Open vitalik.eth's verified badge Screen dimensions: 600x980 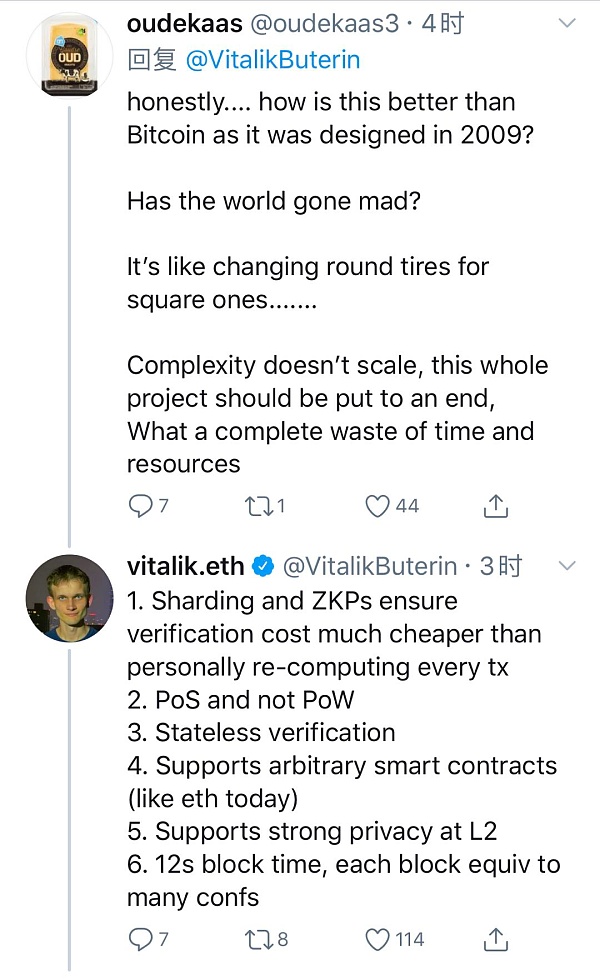pyautogui.click(x=262, y=567)
